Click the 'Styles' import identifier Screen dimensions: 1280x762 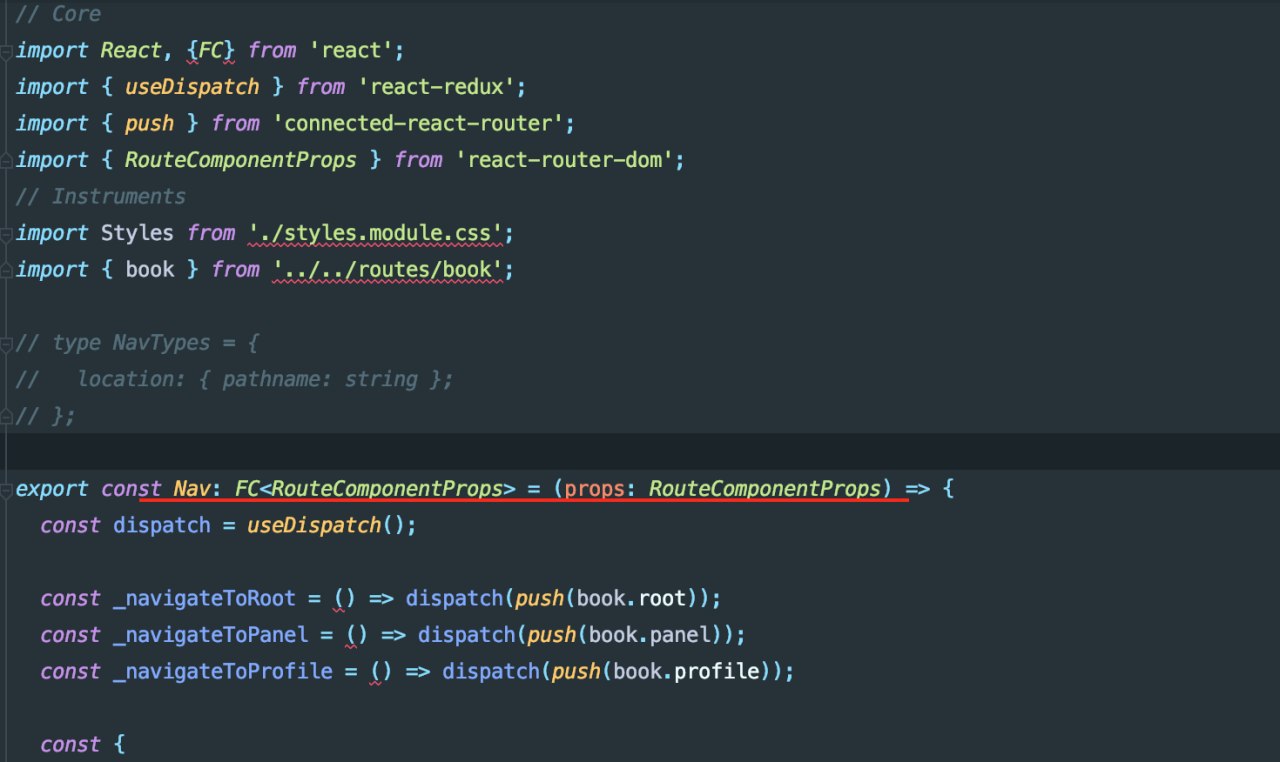tap(137, 233)
